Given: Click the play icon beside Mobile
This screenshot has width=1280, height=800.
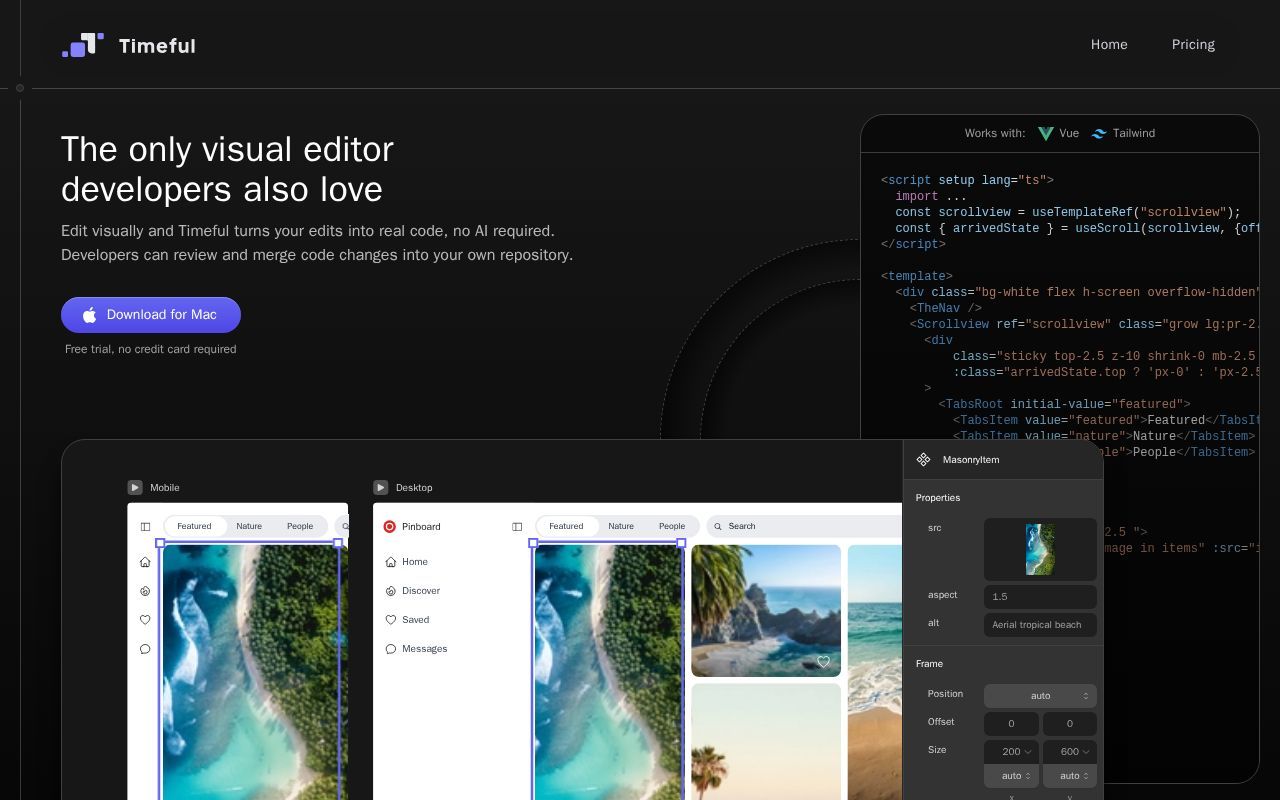Looking at the screenshot, I should pos(135,487).
